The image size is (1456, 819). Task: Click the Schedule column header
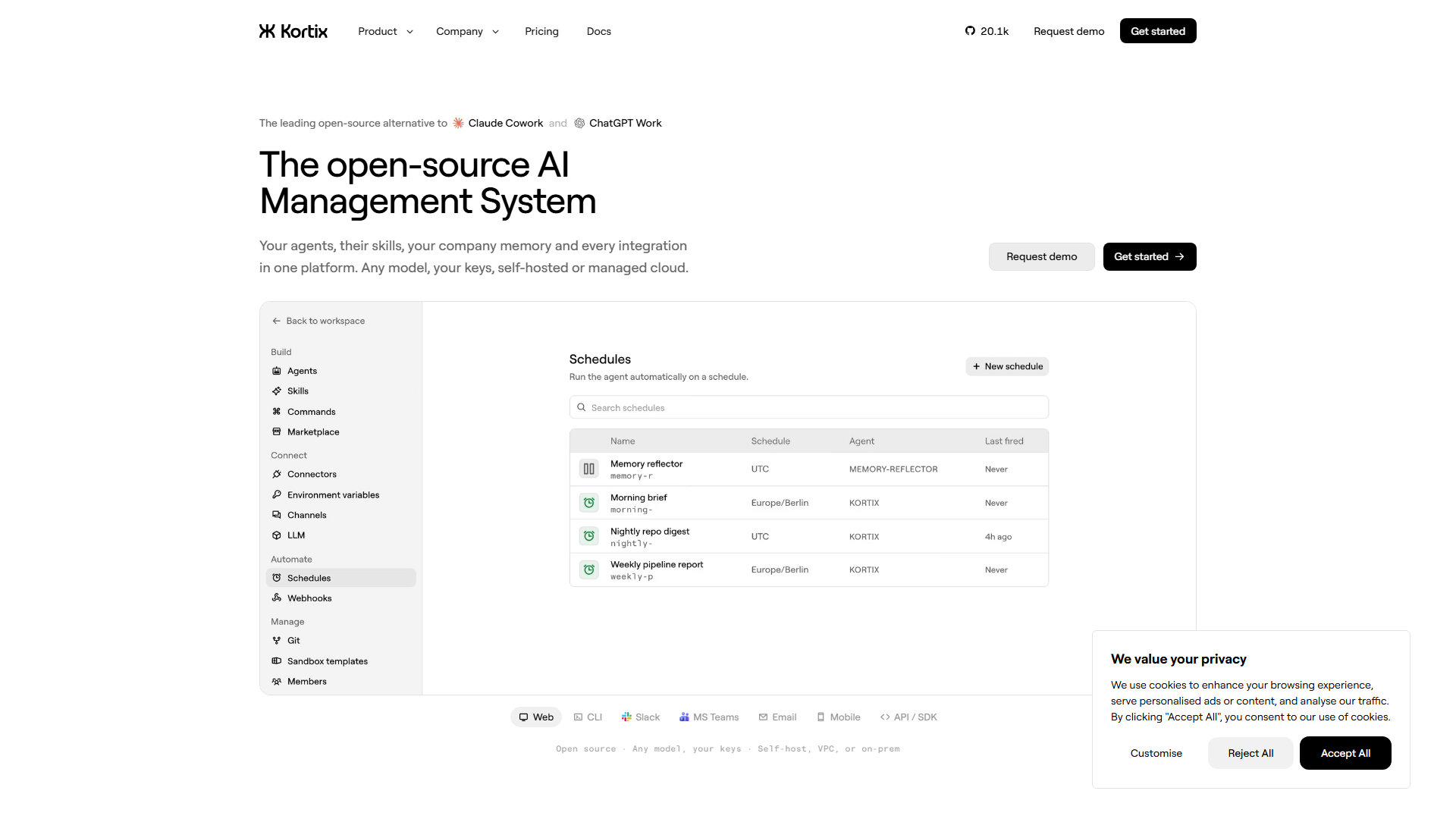[770, 441]
